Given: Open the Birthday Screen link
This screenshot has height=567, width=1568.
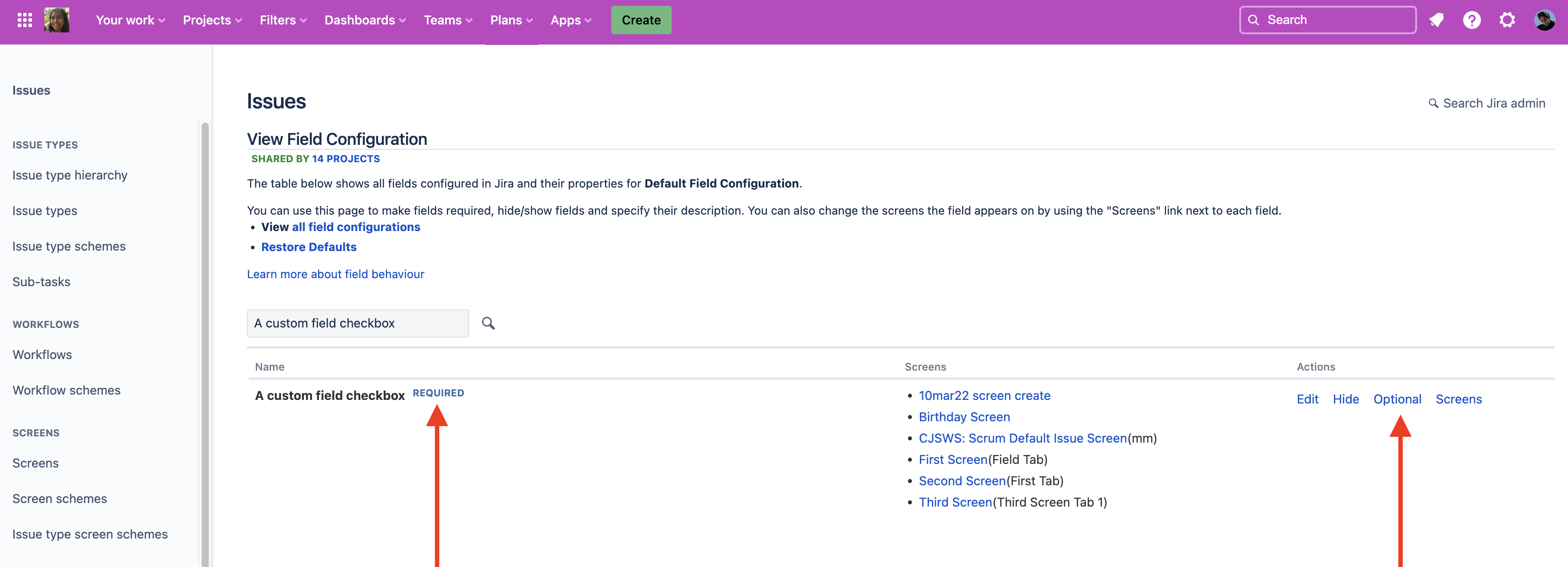Looking at the screenshot, I should [964, 416].
